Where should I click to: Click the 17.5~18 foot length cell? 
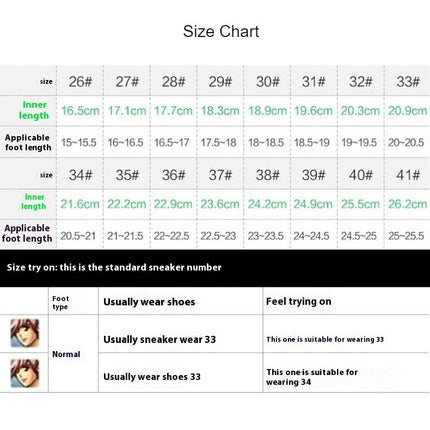219,143
